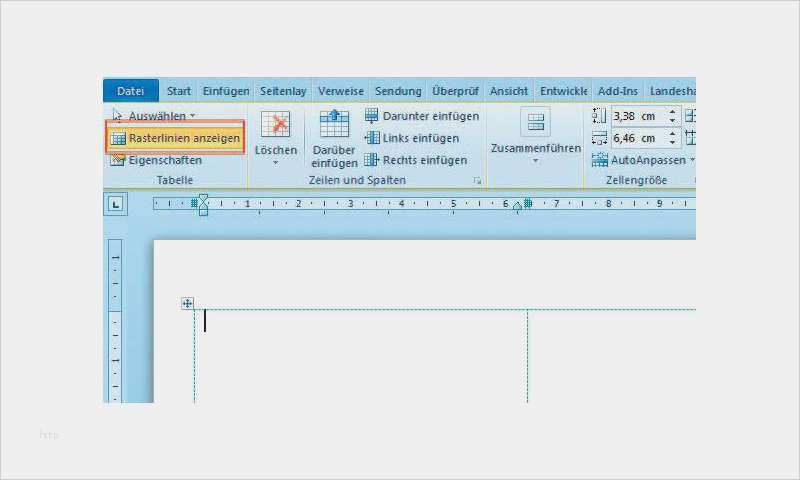Expand the Zusammenführen dropdown arrow

click(536, 161)
